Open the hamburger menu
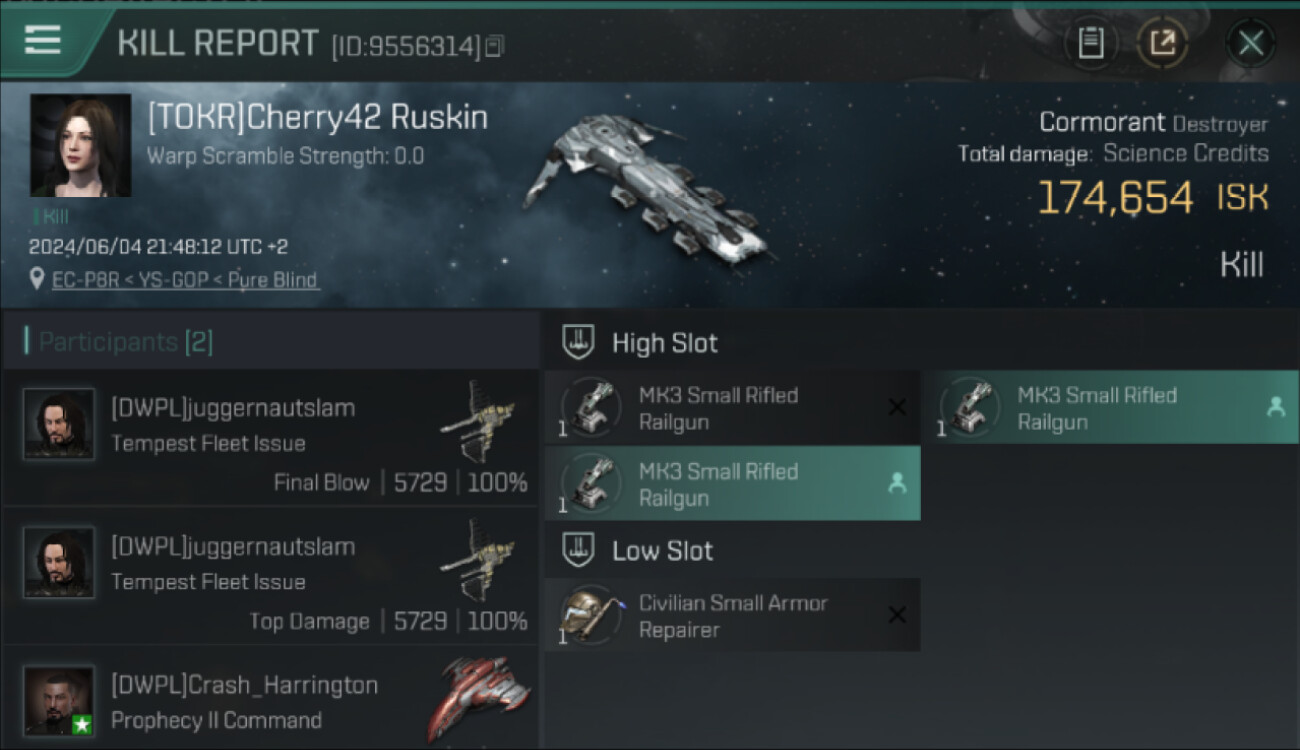Viewport: 1300px width, 750px height. (43, 41)
